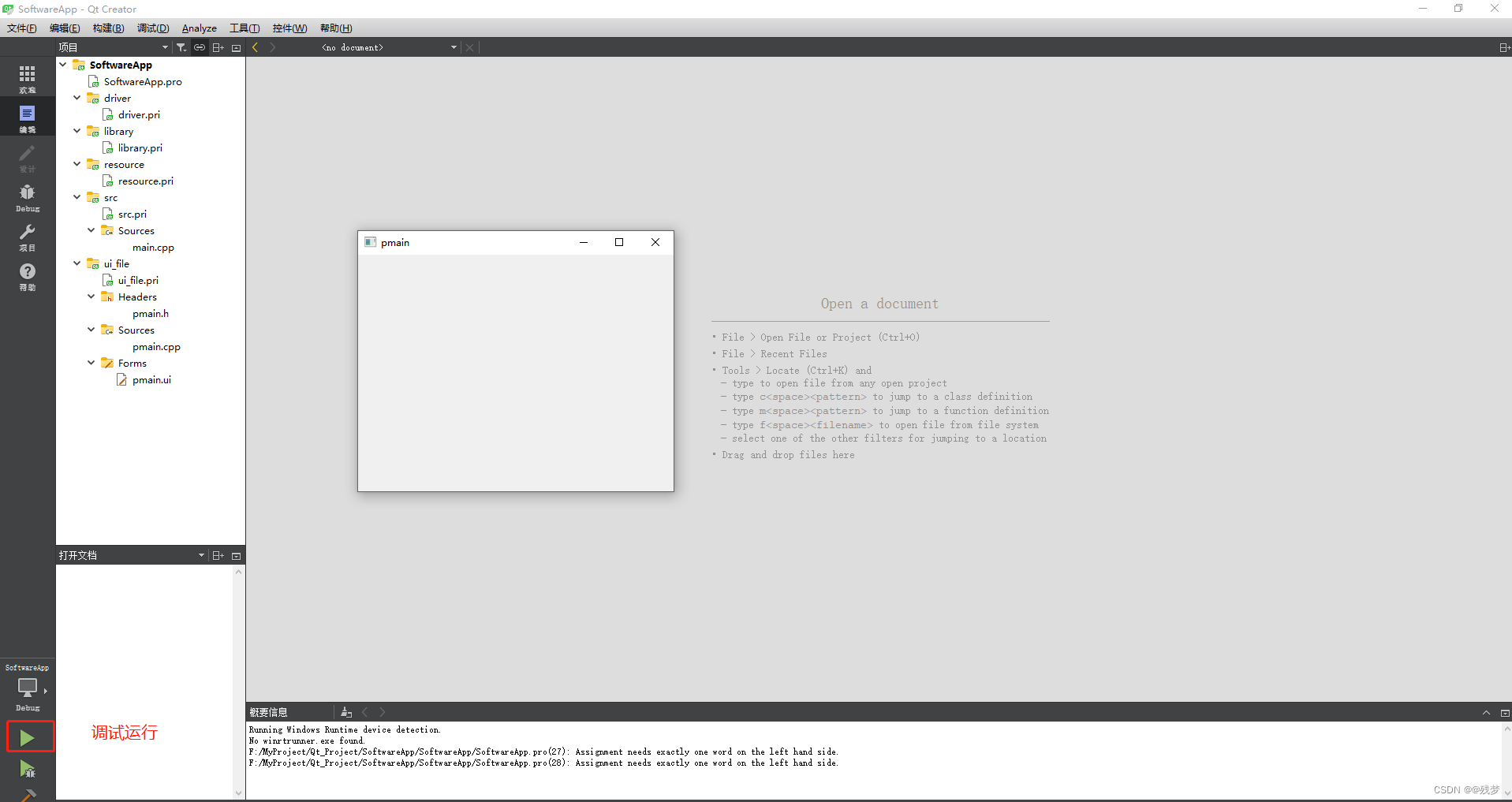Select driver.pri file

pyautogui.click(x=139, y=114)
